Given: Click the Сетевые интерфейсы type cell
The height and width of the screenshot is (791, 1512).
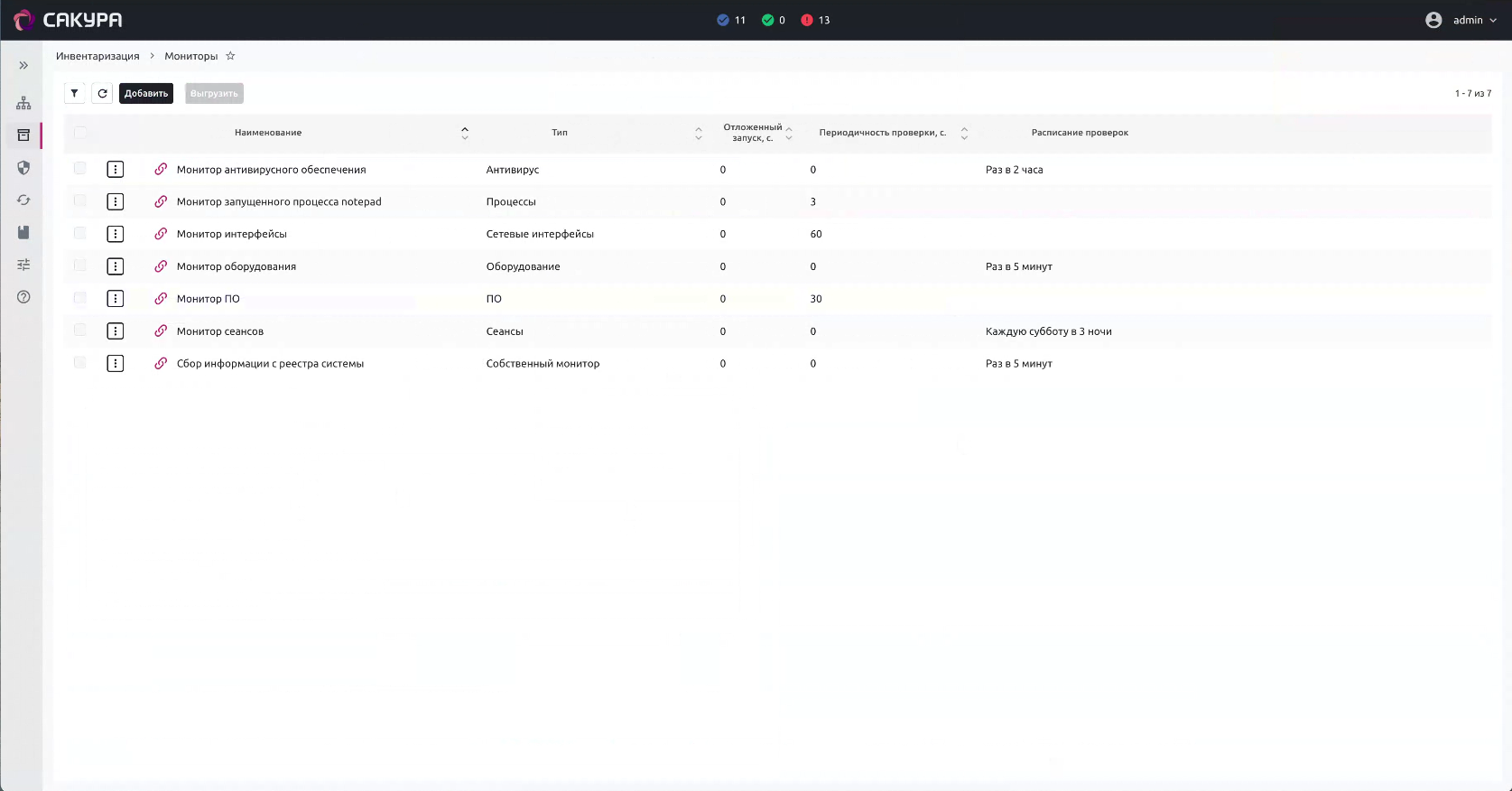Looking at the screenshot, I should pos(540,235).
